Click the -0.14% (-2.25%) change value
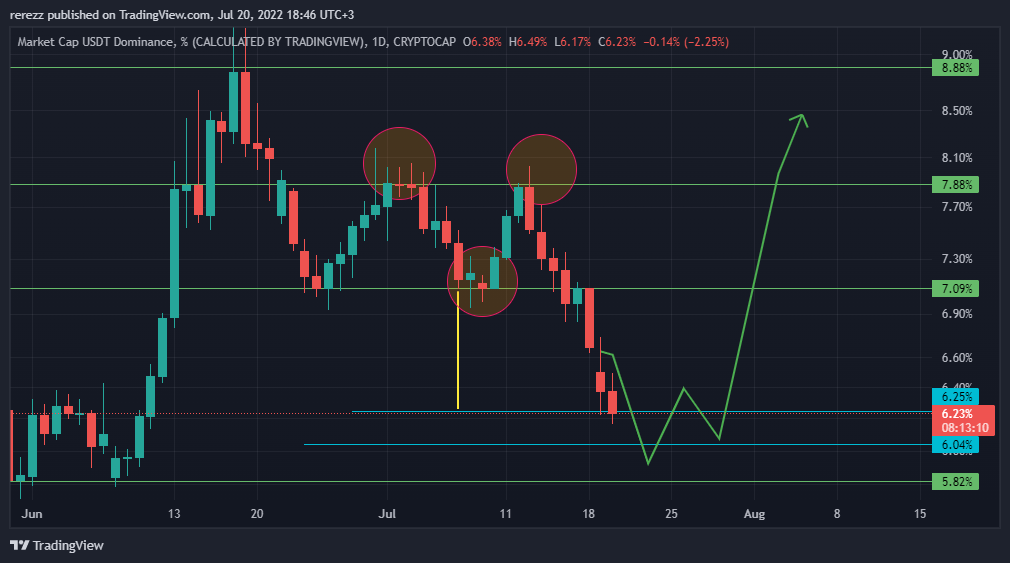Image resolution: width=1010 pixels, height=563 pixels. (x=686, y=42)
